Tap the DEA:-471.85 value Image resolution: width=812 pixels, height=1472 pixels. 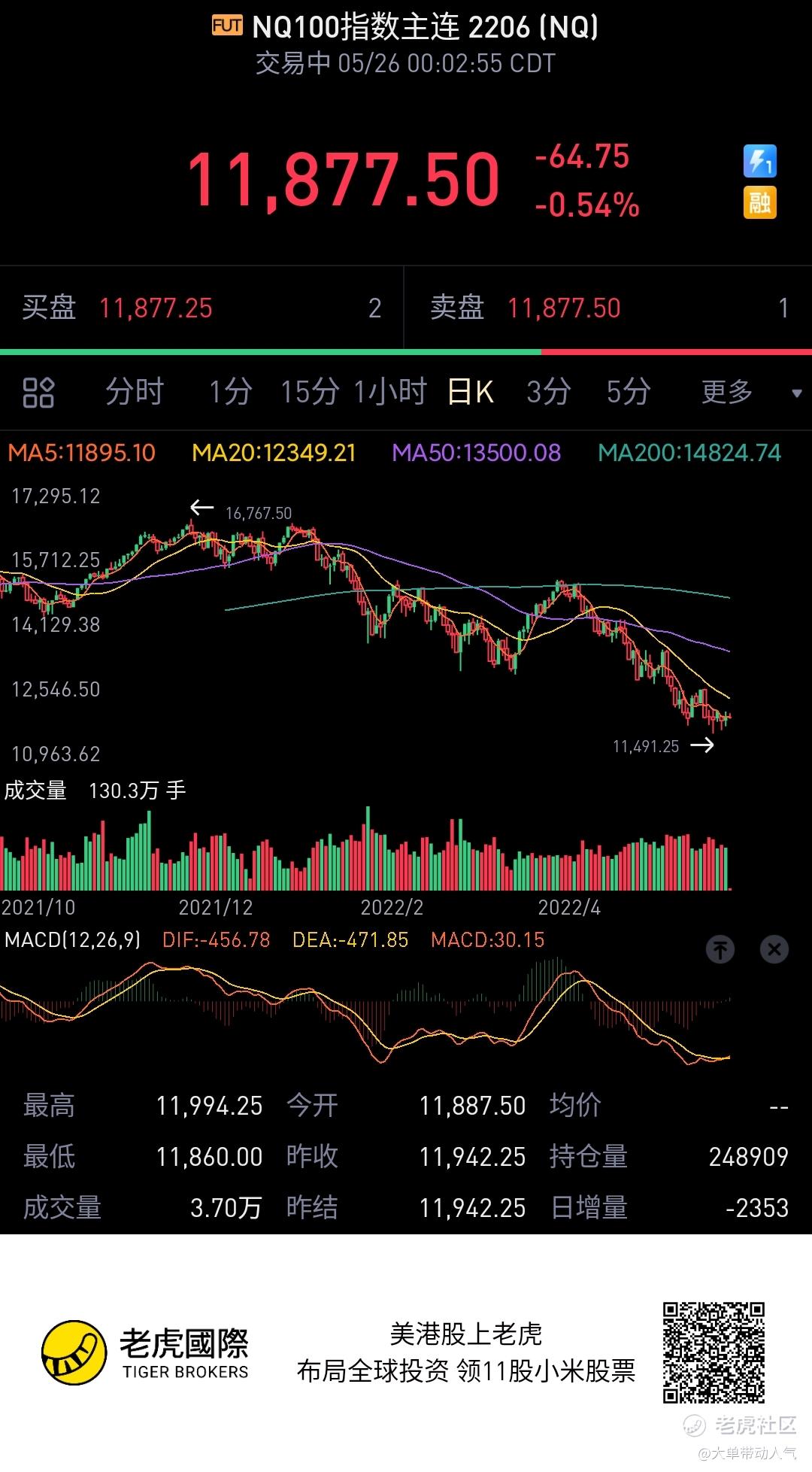pos(350,939)
